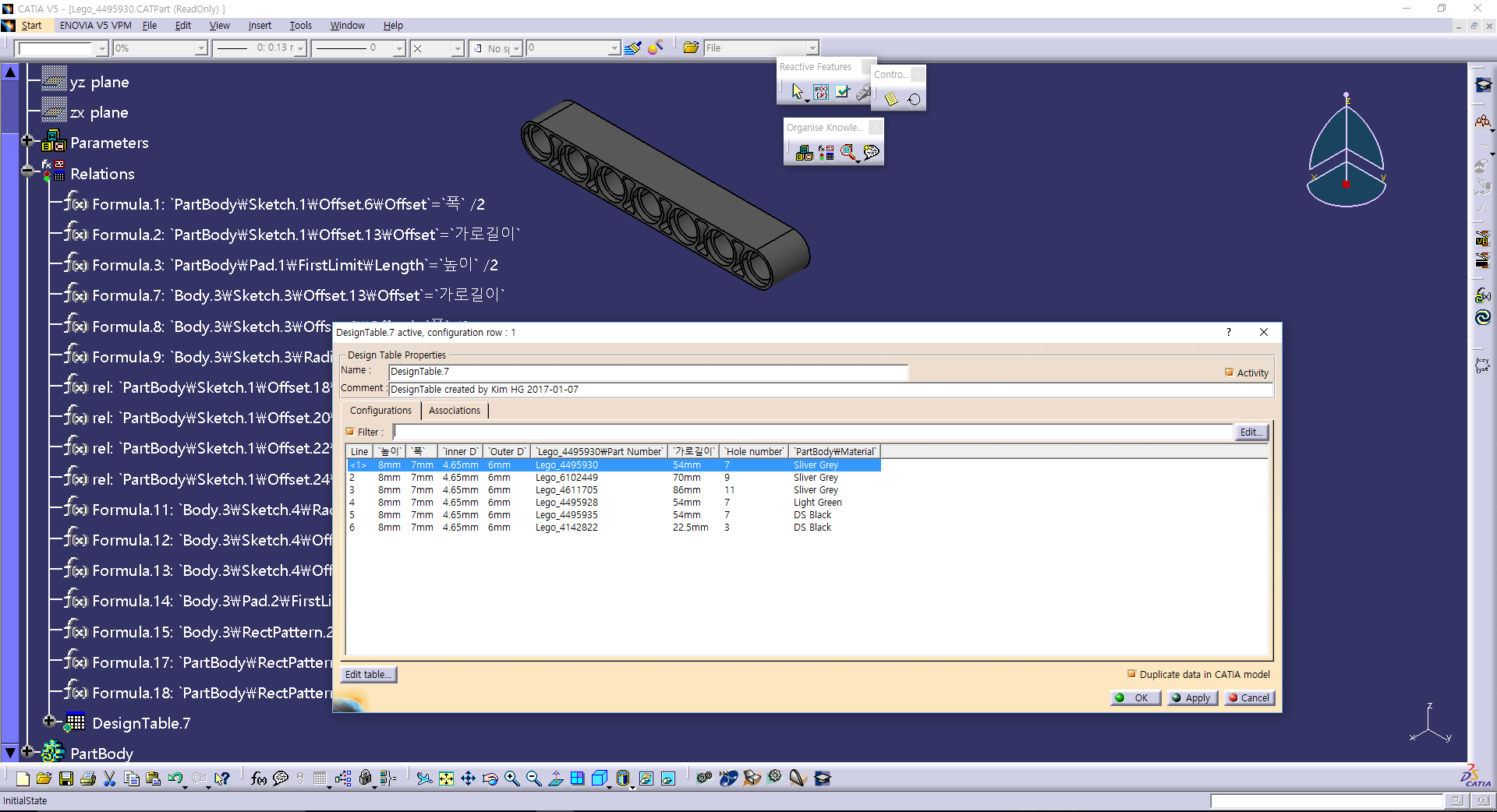Open the line thickness 0.13 dropdown
Viewport: 1497px width, 812px height.
pos(300,48)
